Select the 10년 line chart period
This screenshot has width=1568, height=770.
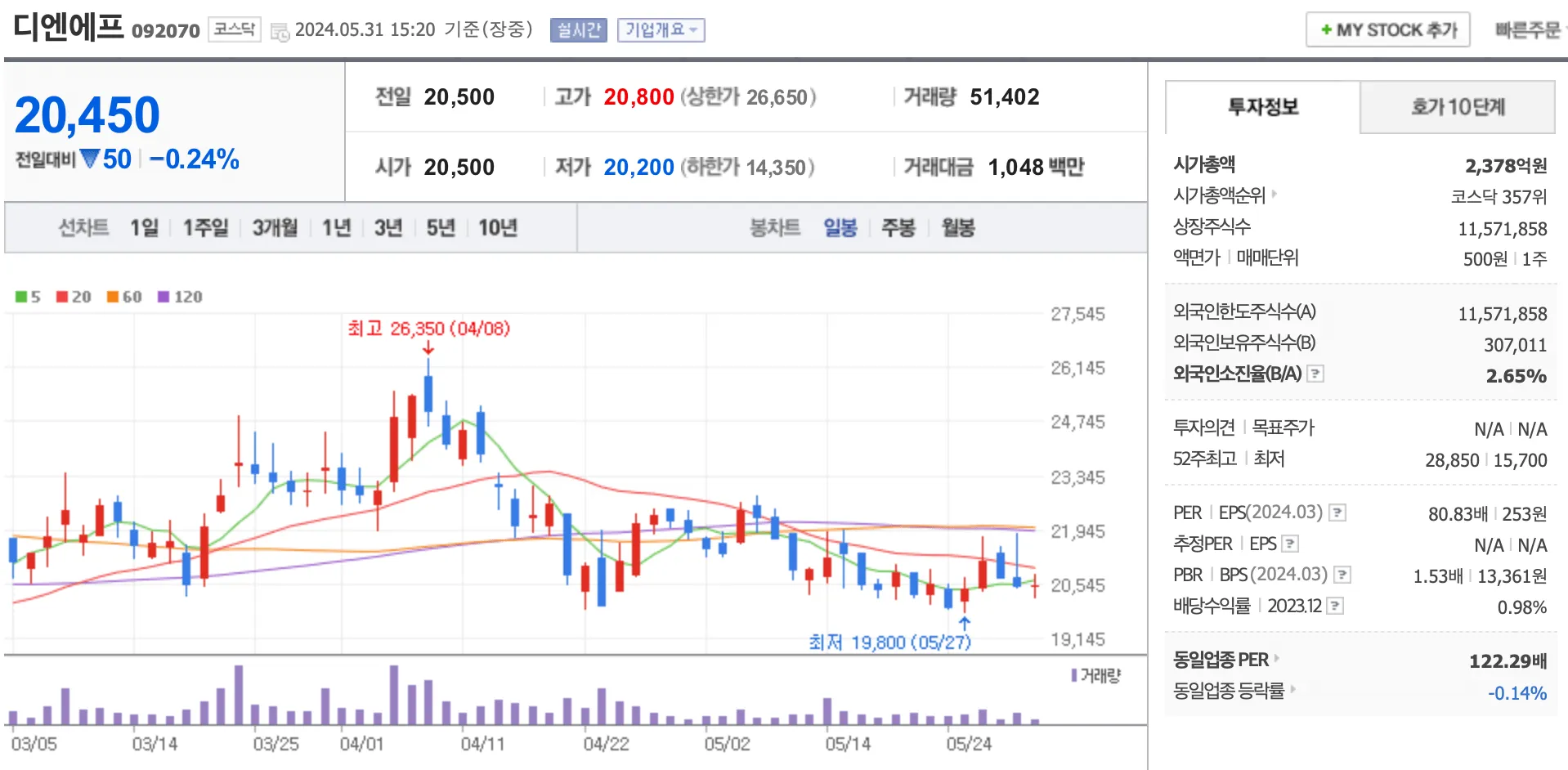pos(498,227)
